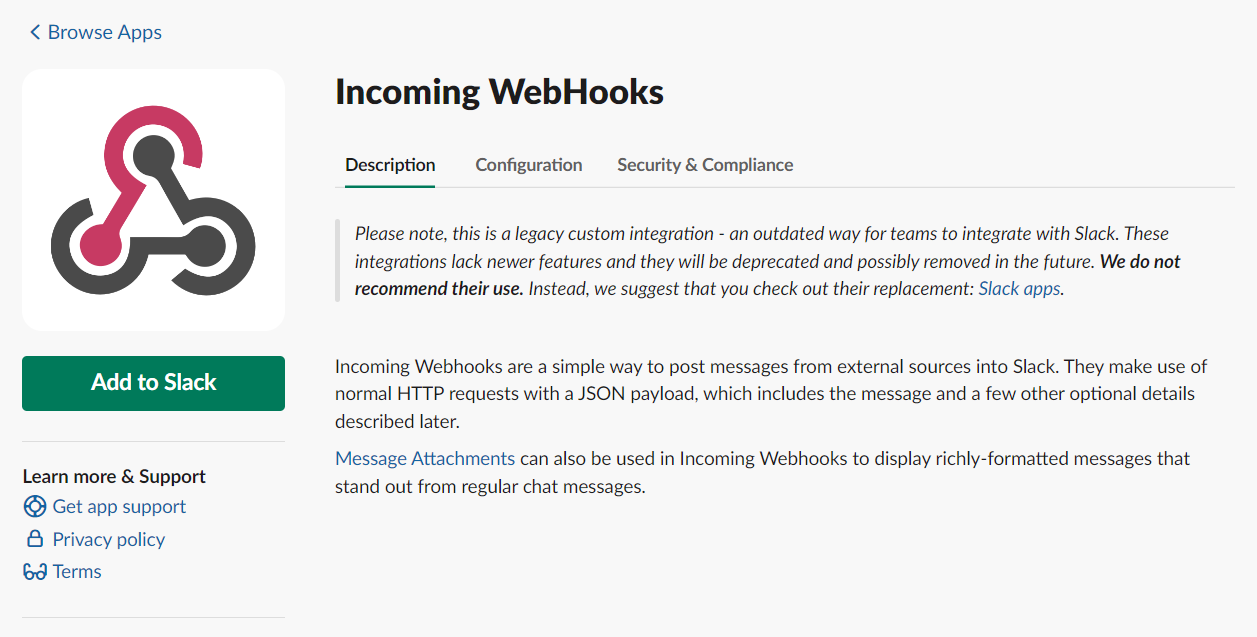
Task: Click the green Add to Slack button
Action: point(153,383)
